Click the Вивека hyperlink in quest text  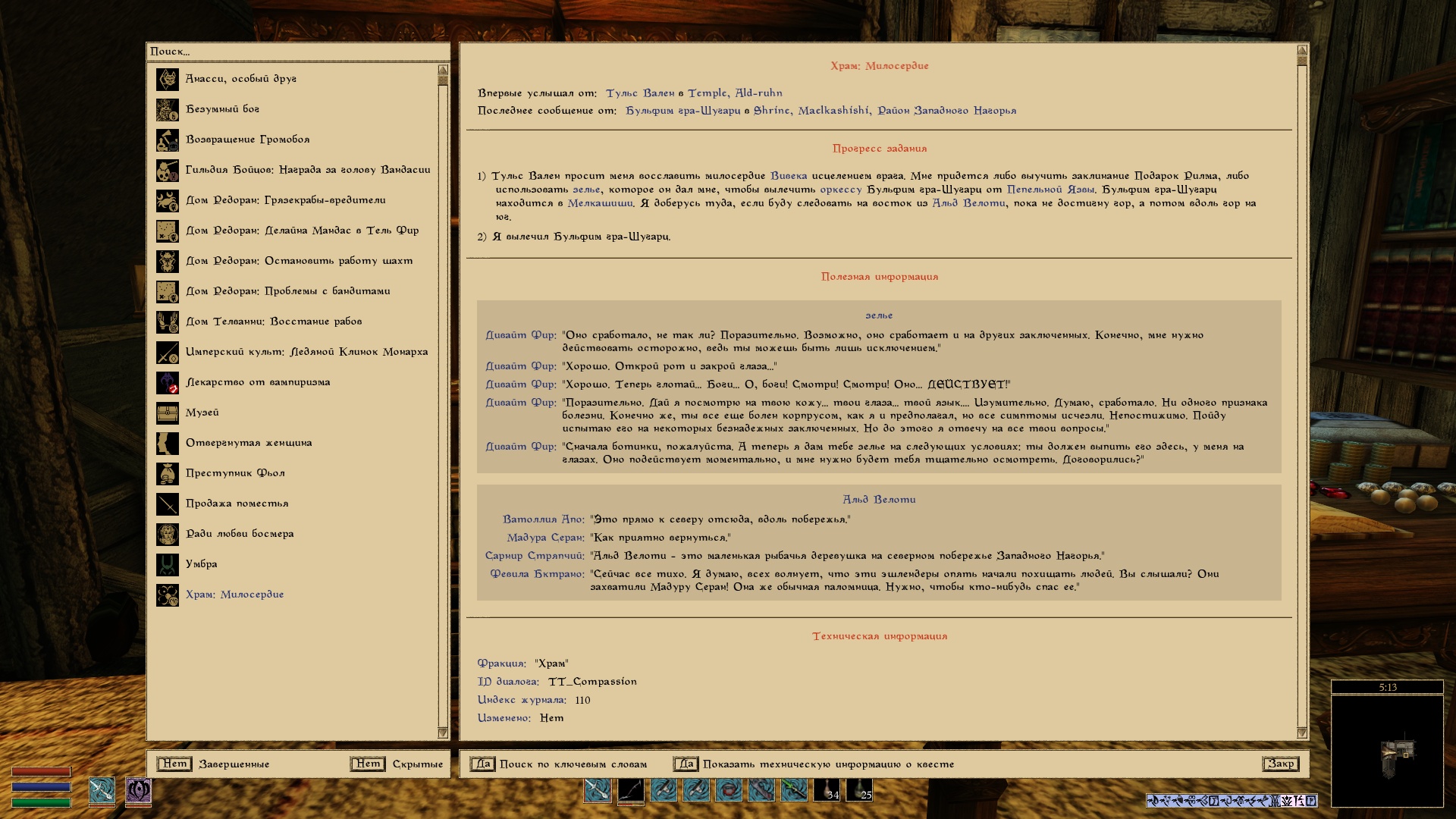coord(788,176)
